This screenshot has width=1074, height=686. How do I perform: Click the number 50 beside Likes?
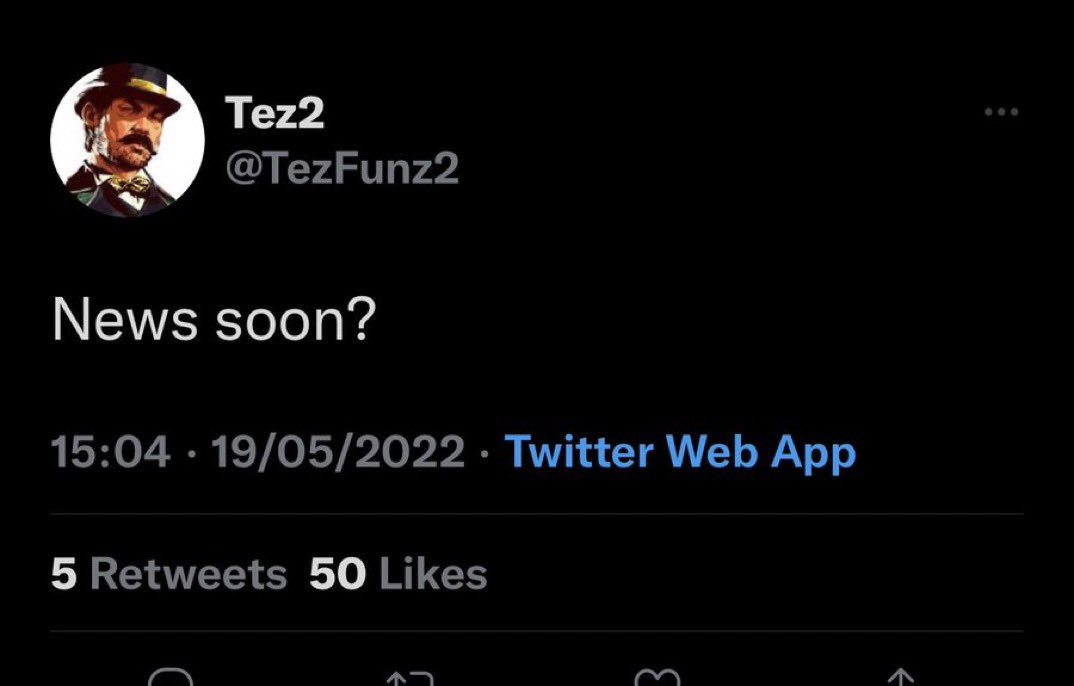click(337, 574)
